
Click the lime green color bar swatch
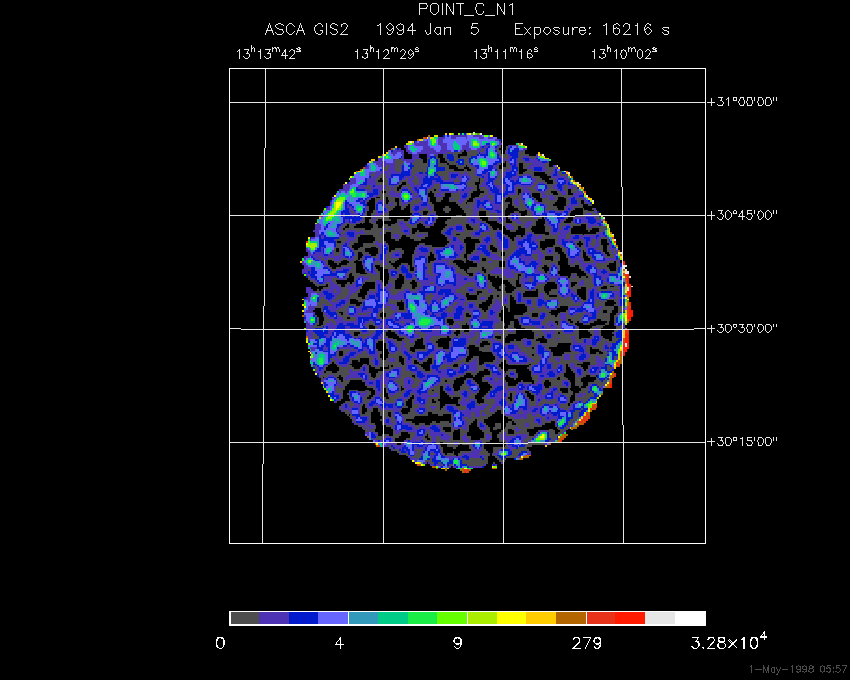point(452,618)
